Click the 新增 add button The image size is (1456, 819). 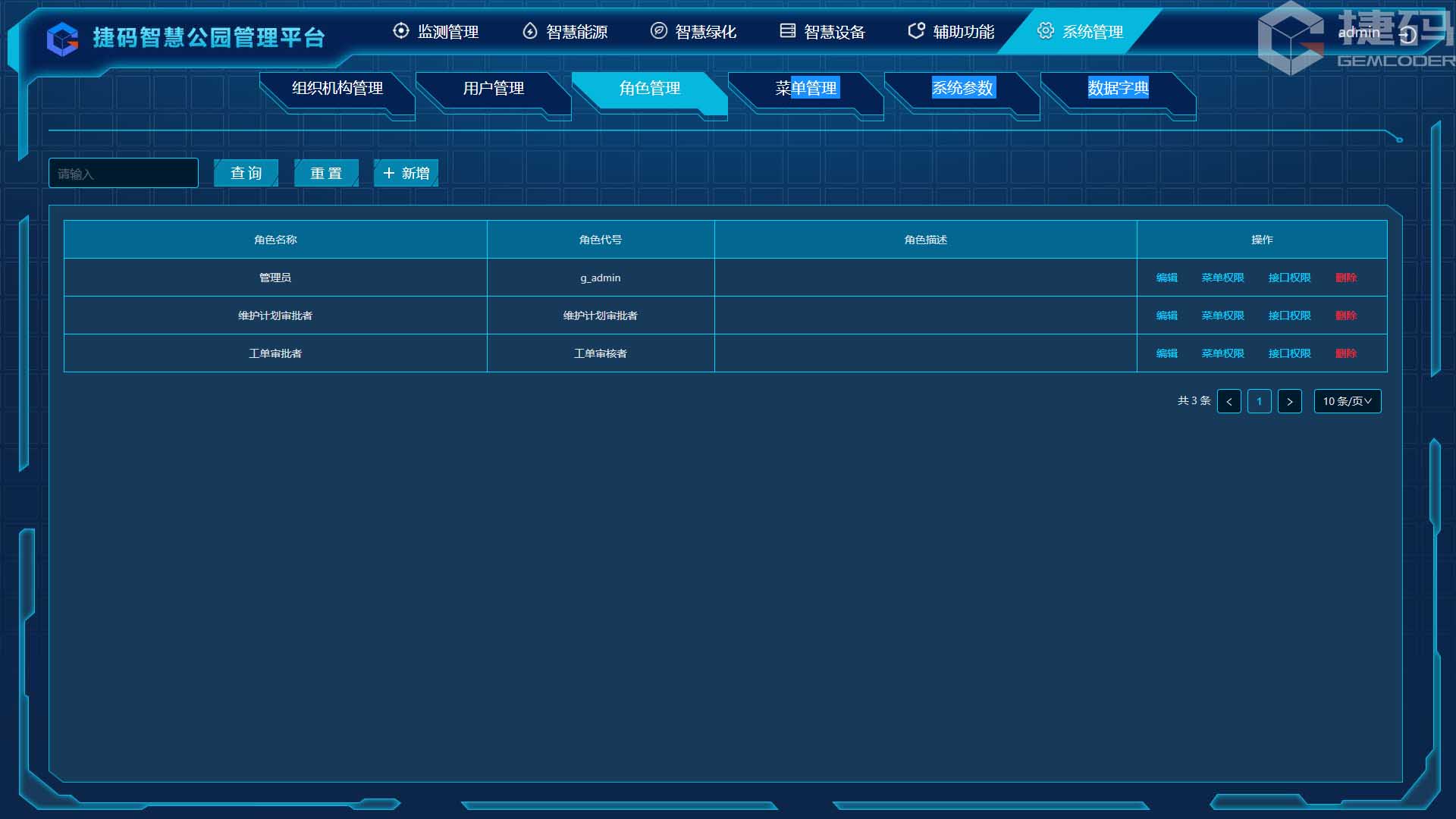coord(406,174)
